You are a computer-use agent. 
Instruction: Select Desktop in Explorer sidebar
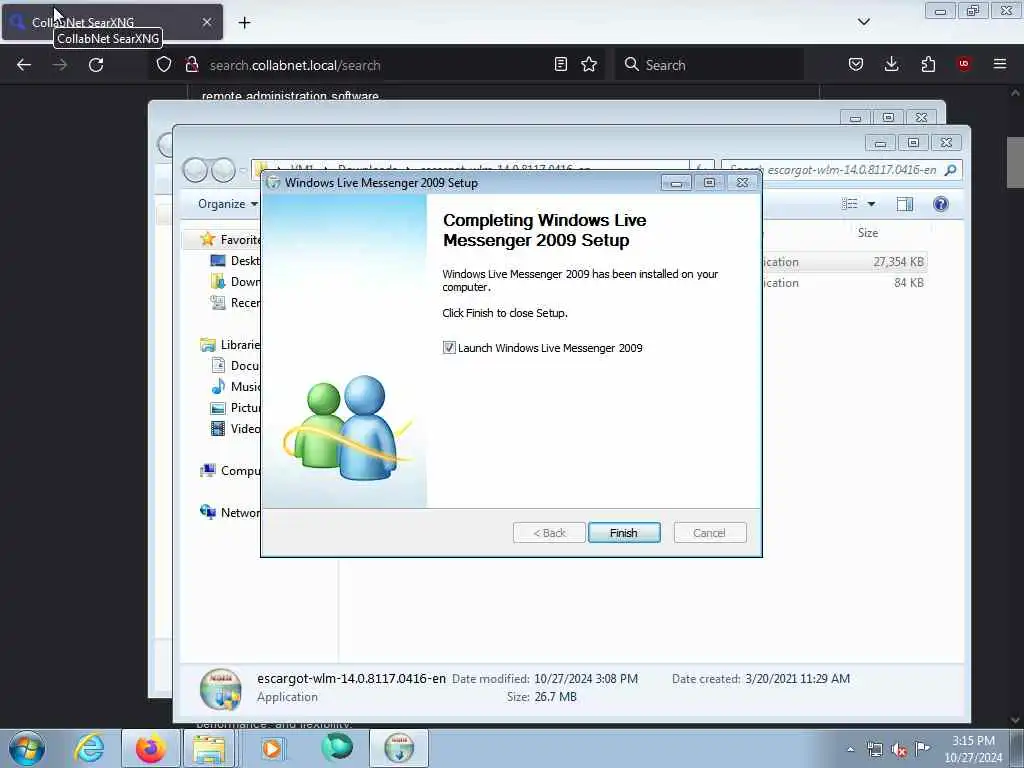235,261
